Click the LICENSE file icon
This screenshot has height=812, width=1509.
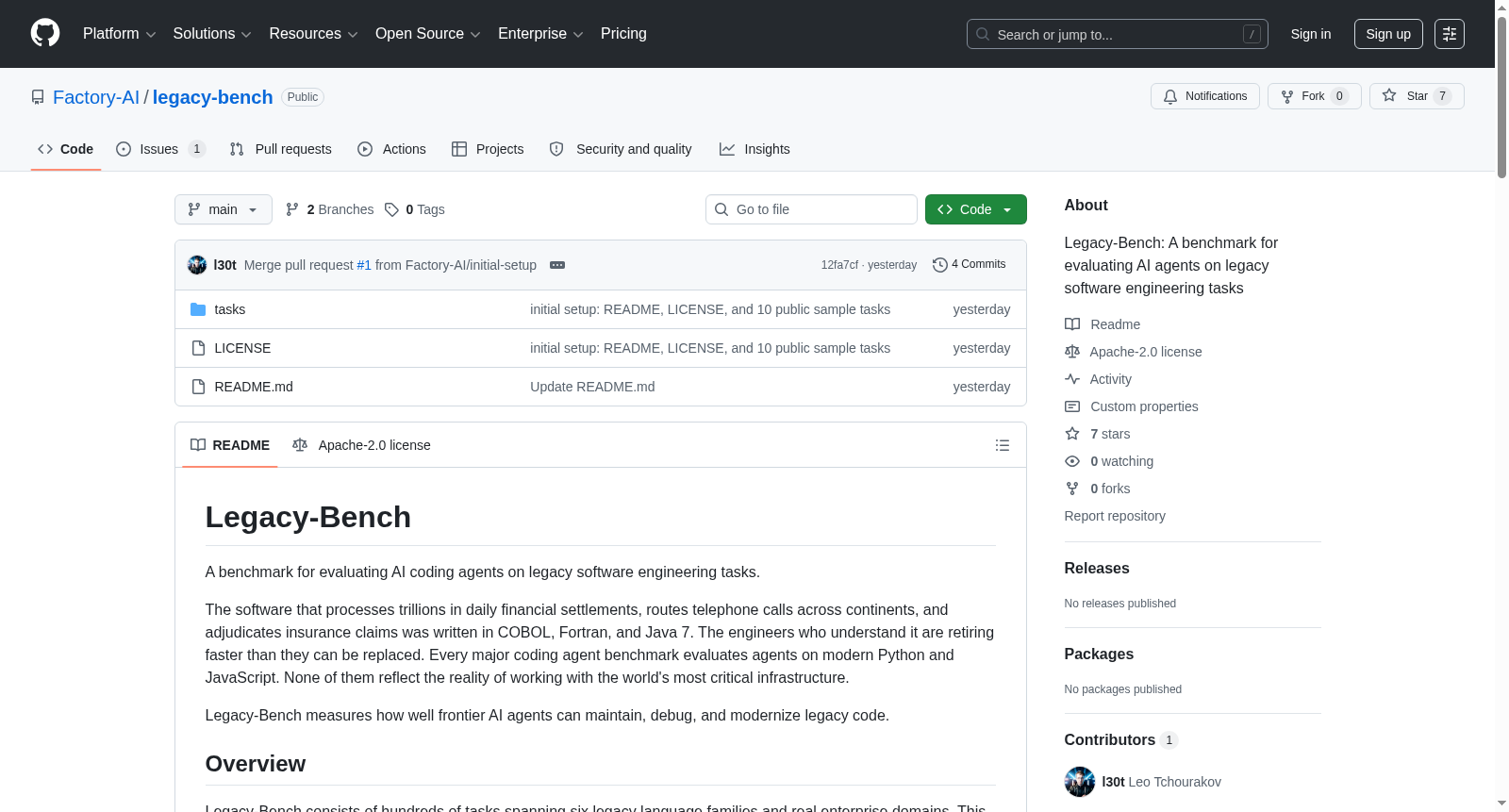[x=198, y=348]
